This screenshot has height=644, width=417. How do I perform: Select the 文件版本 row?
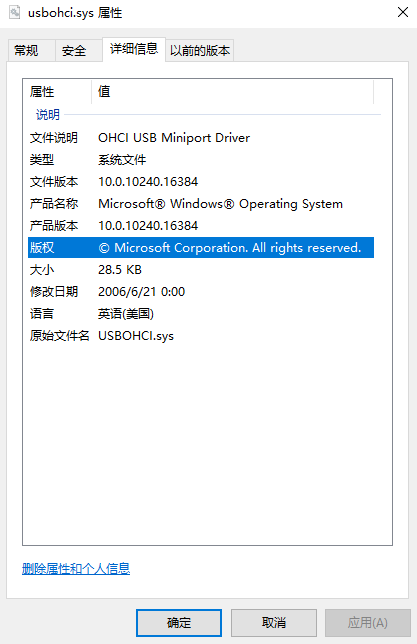[x=201, y=182]
